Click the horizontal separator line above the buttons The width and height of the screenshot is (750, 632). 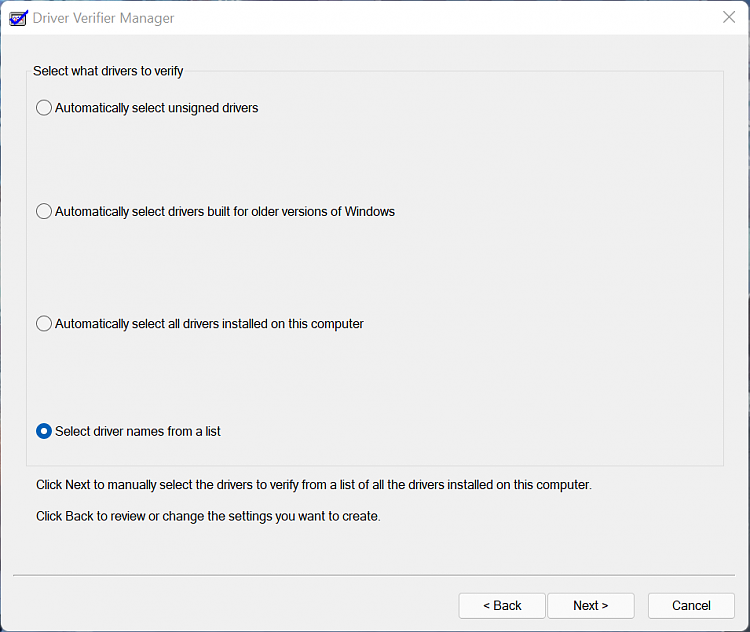coord(375,575)
